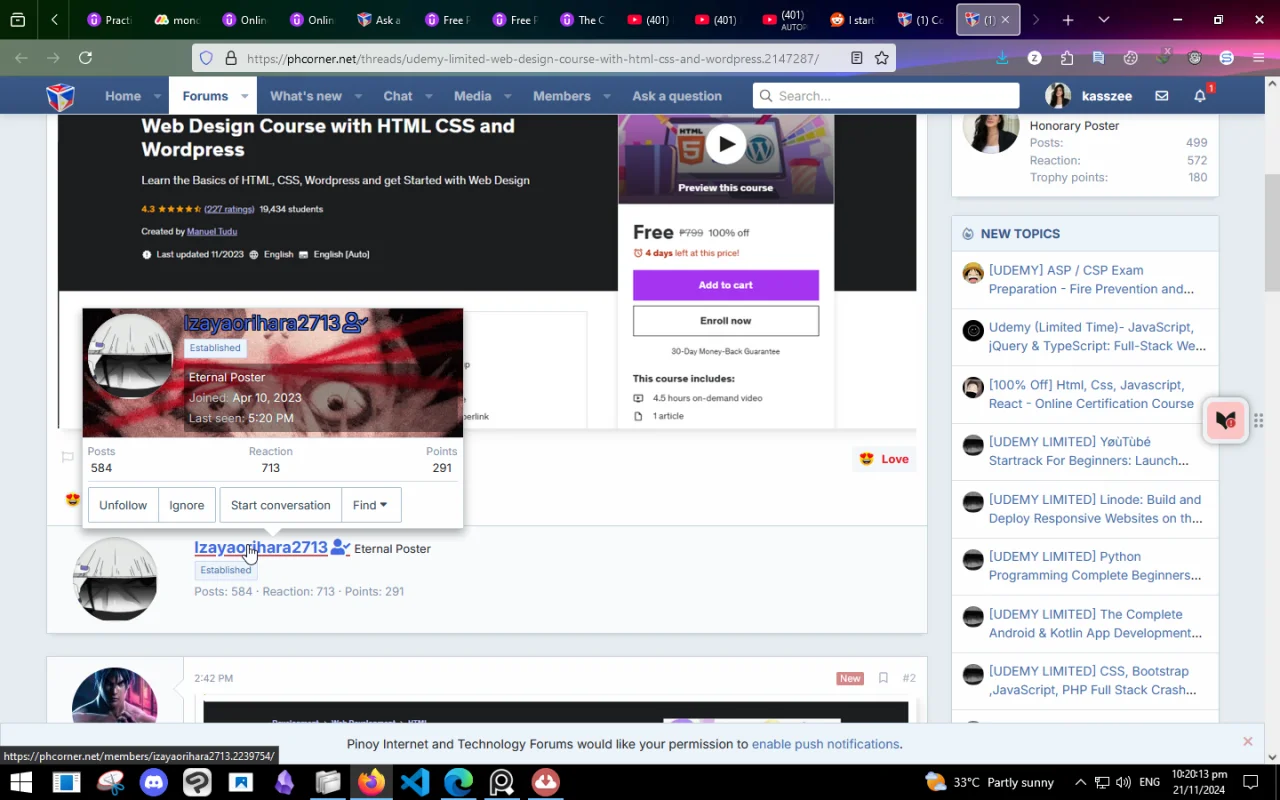This screenshot has height=800, width=1280.
Task: Click in the forum Search field
Action: pos(886,96)
